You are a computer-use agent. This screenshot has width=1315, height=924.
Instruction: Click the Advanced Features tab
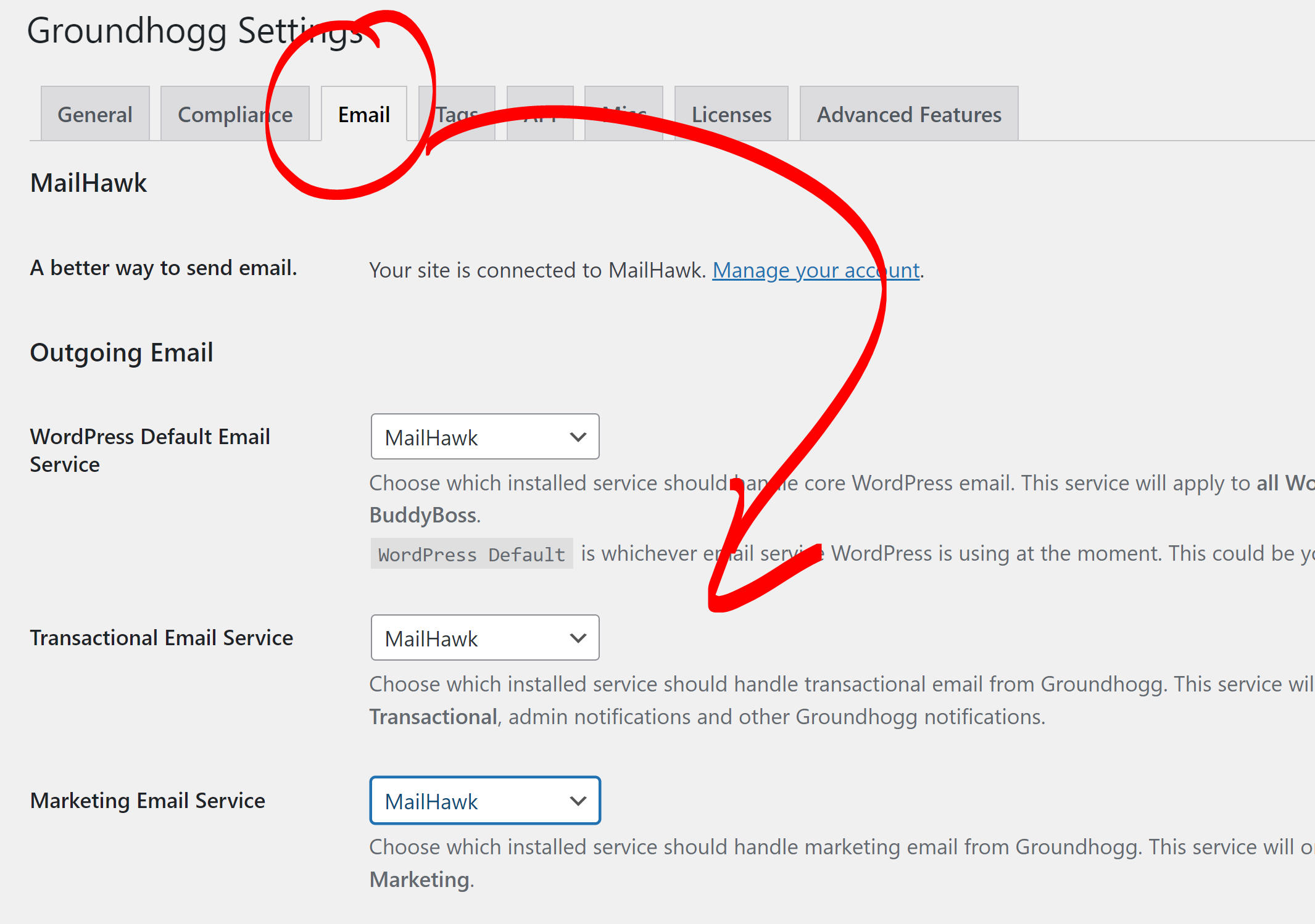(x=908, y=114)
